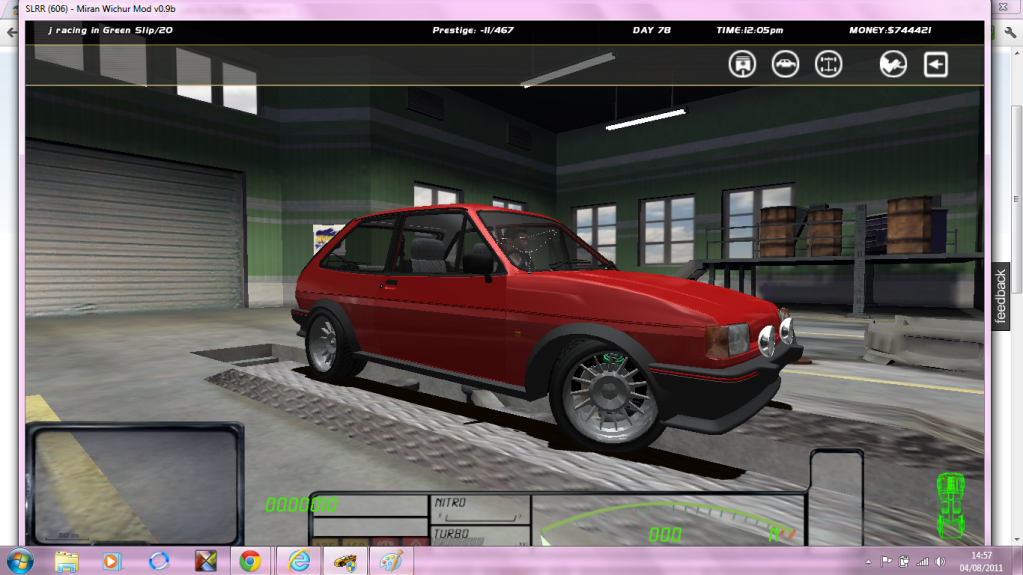Click the green car damage diagram
This screenshot has width=1023, height=575.
tap(951, 506)
